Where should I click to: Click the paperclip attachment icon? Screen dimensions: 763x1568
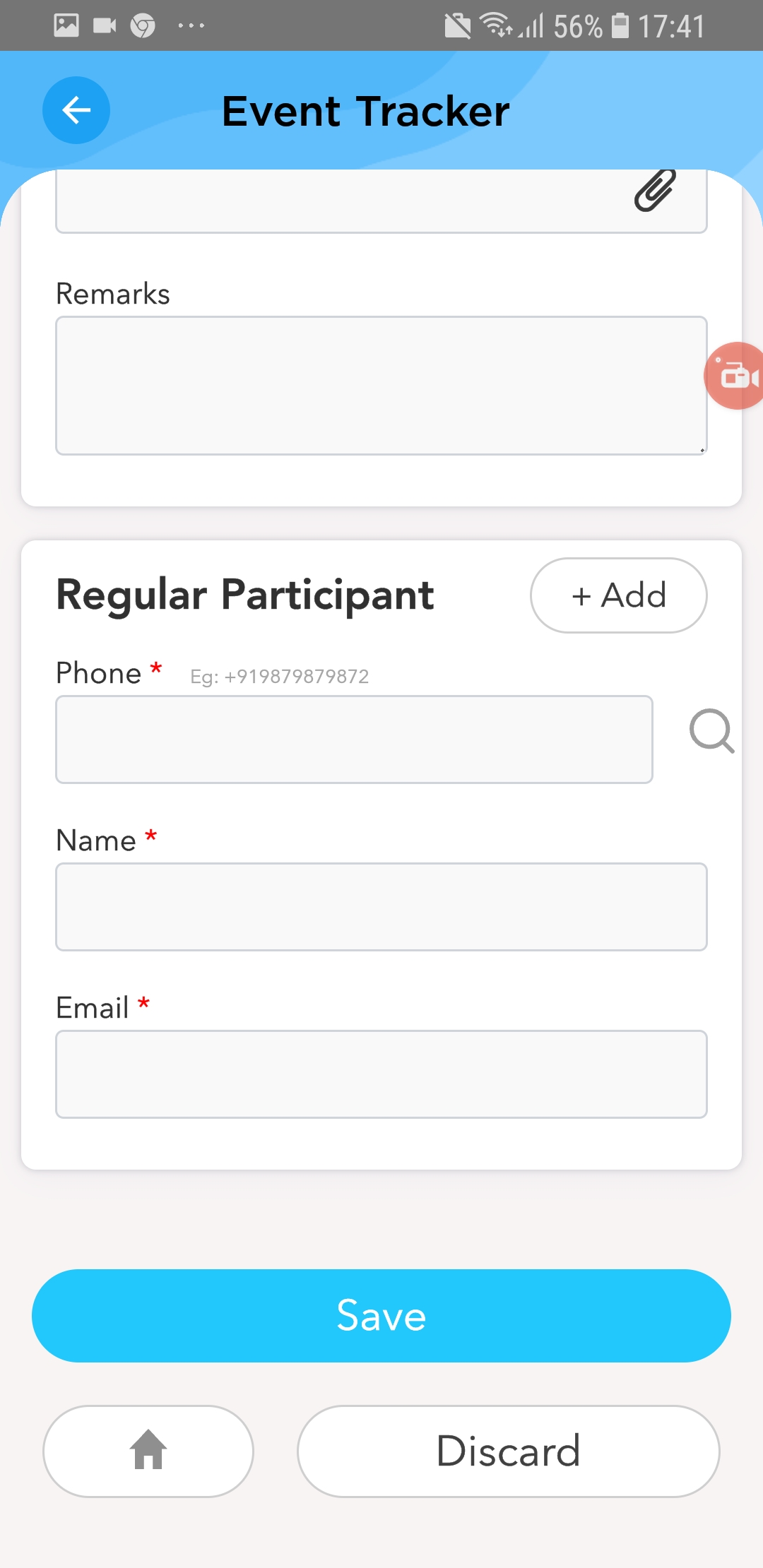pyautogui.click(x=655, y=191)
